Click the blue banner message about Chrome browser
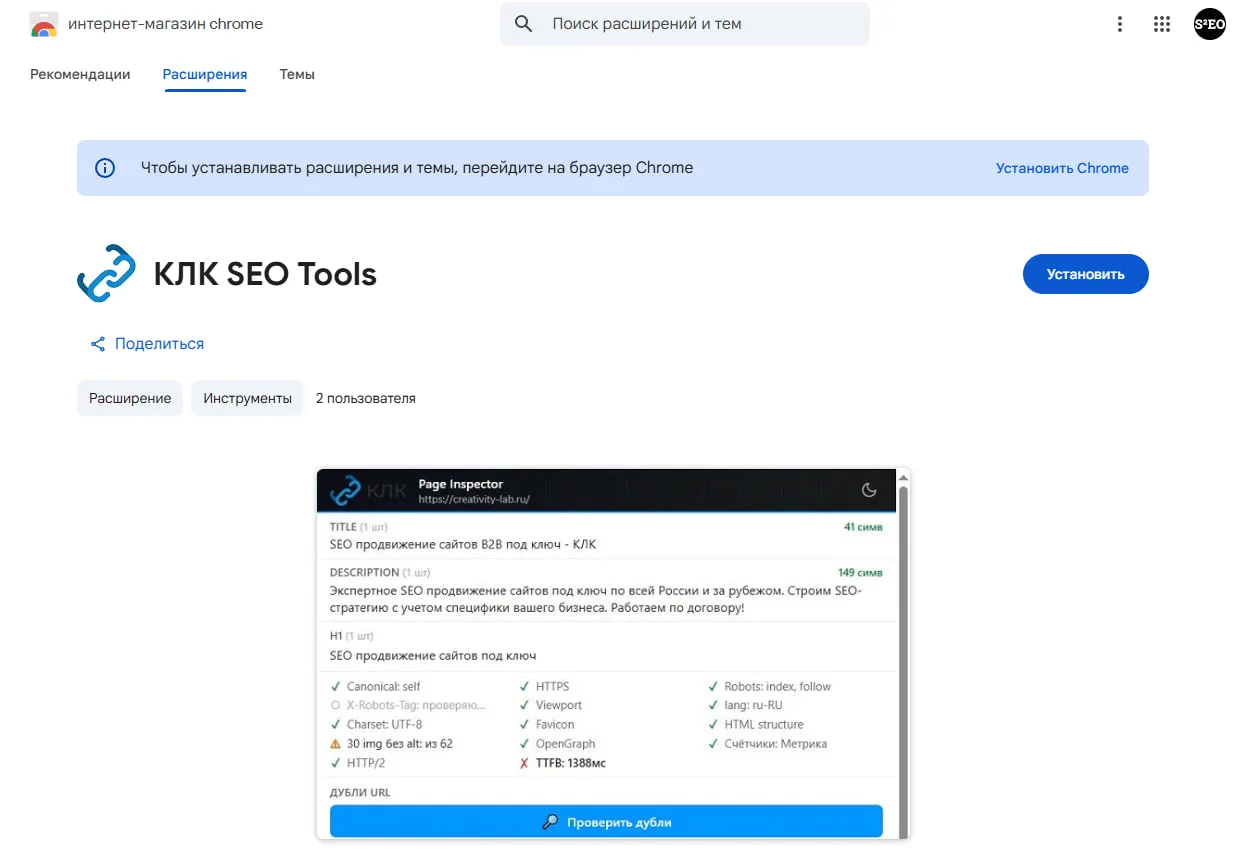1238x855 pixels. pos(417,168)
